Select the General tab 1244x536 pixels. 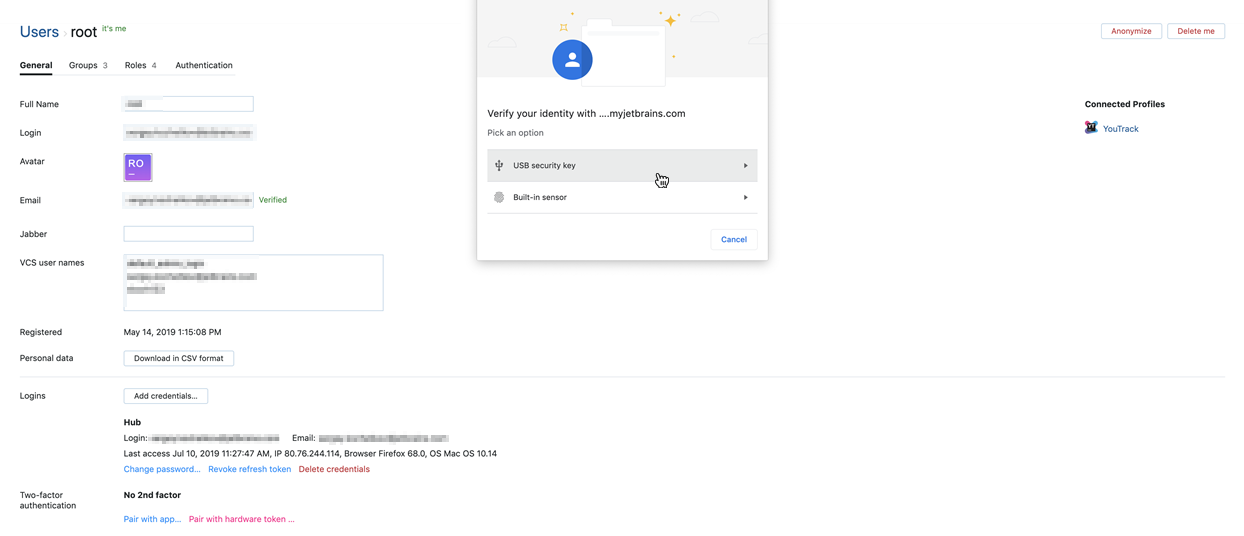[x=36, y=66]
